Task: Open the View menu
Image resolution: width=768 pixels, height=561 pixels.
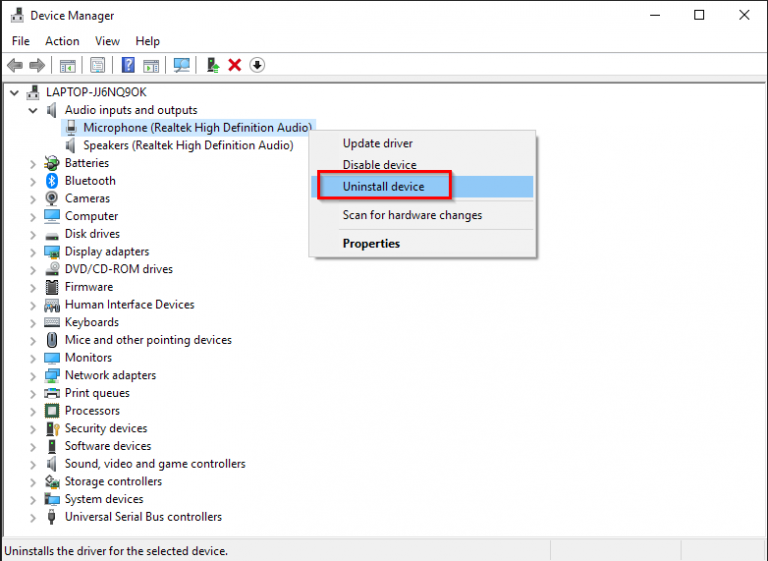Action: pos(107,41)
